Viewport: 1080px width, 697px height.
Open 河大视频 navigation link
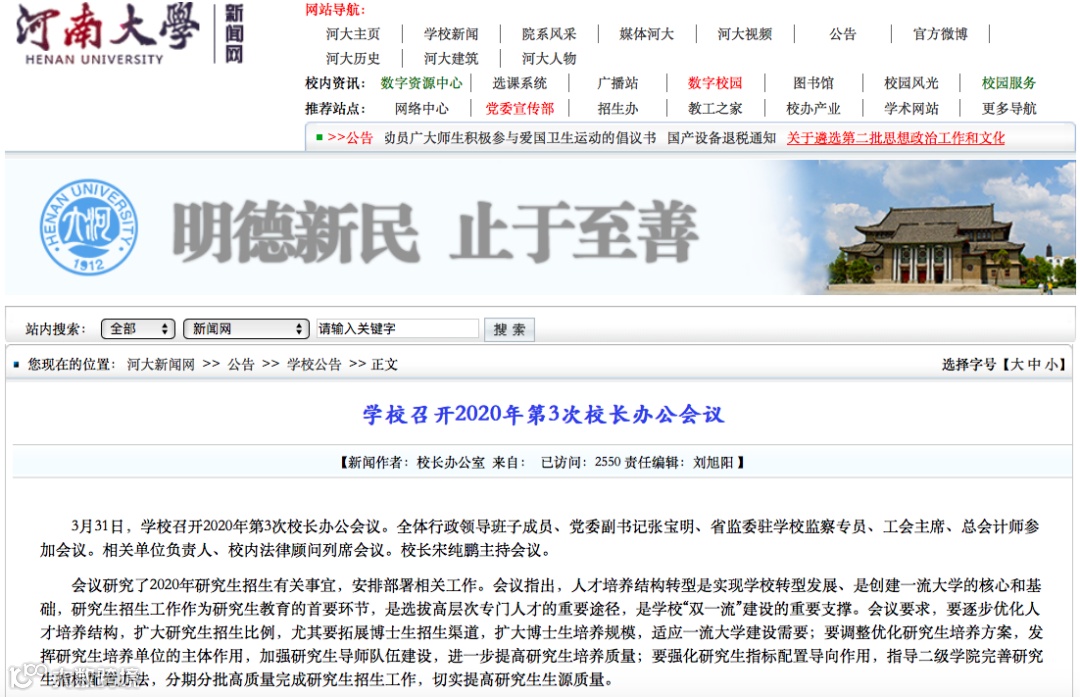(x=744, y=34)
